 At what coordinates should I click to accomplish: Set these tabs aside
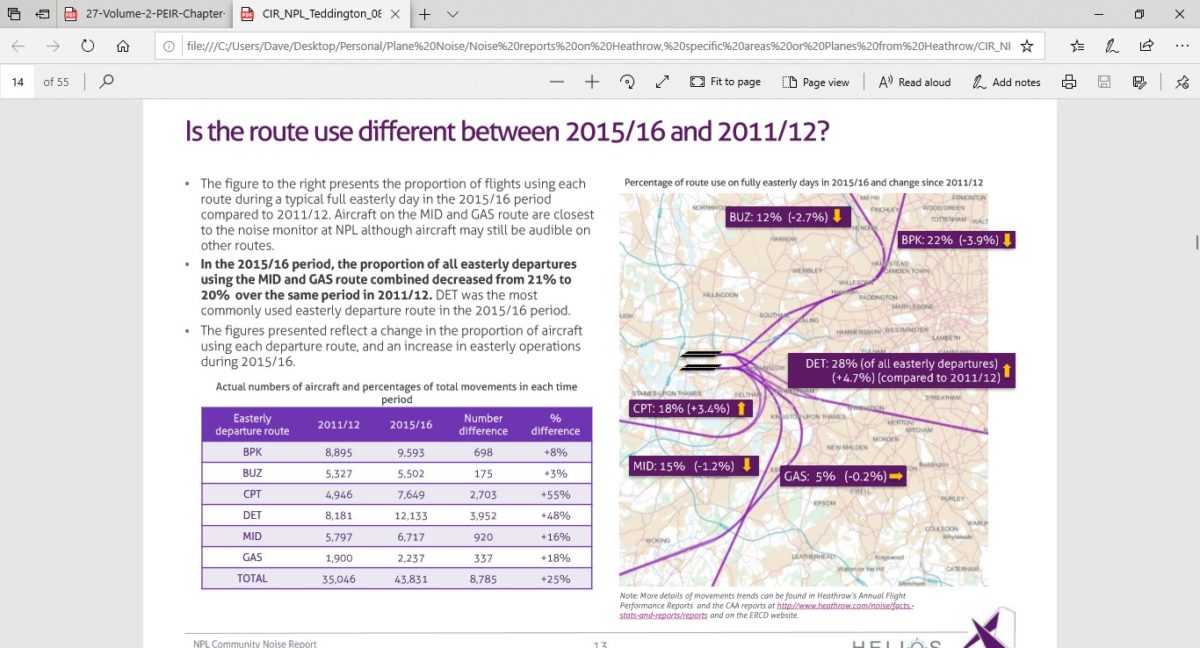coord(42,15)
